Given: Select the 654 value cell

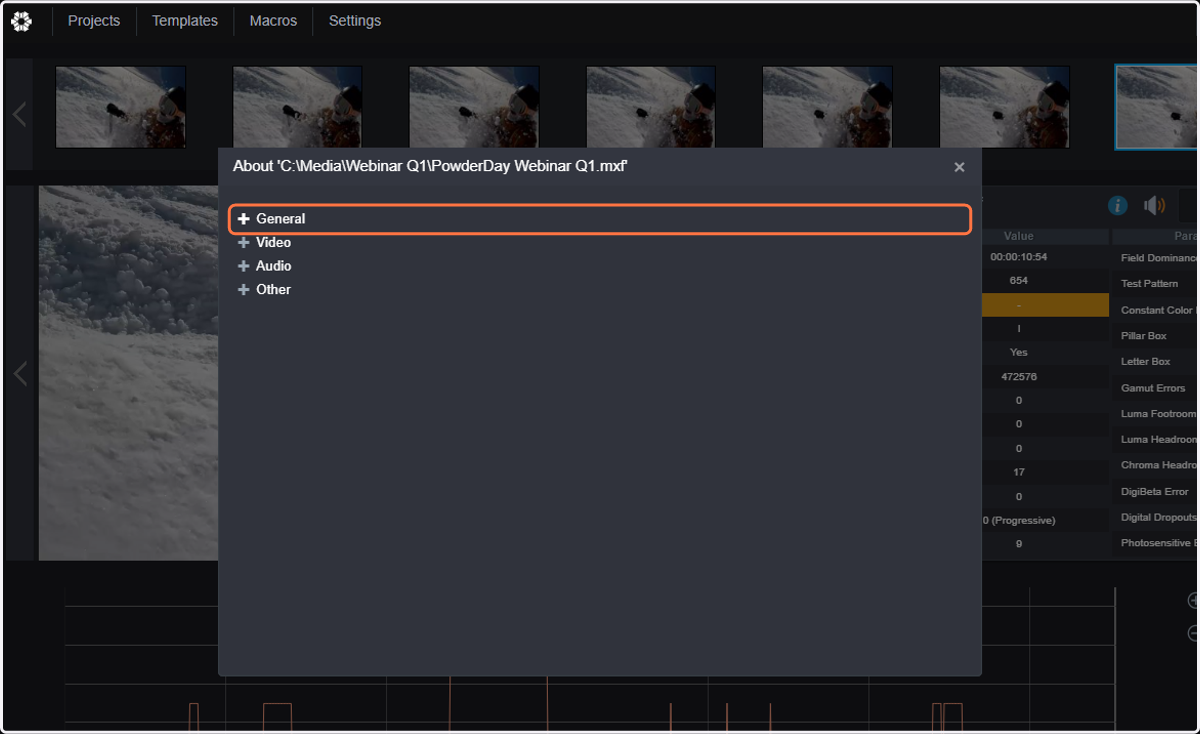Looking at the screenshot, I should coord(1019,281).
